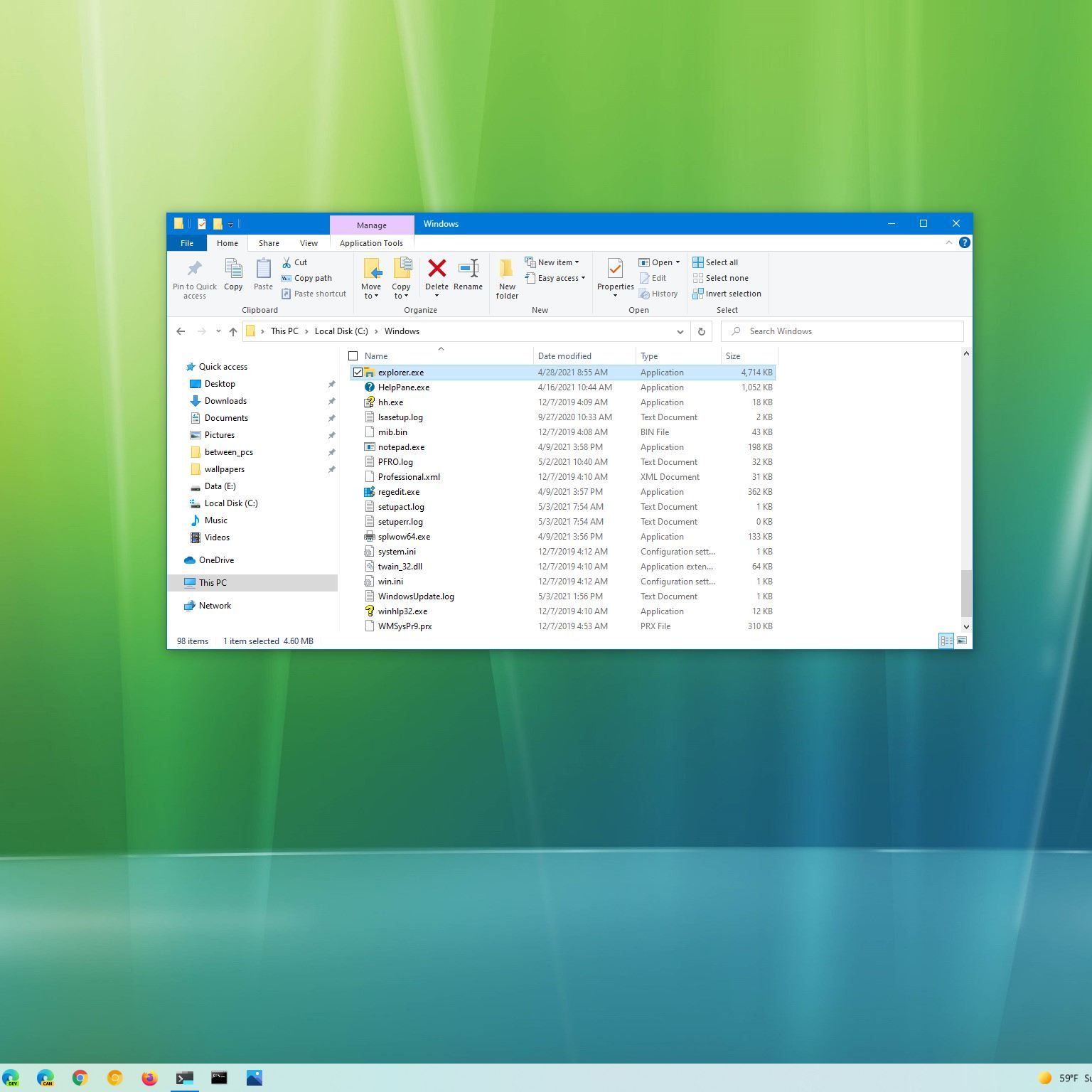Switch to large icons view in status bar
This screenshot has height=1092, width=1092.
pos(962,641)
